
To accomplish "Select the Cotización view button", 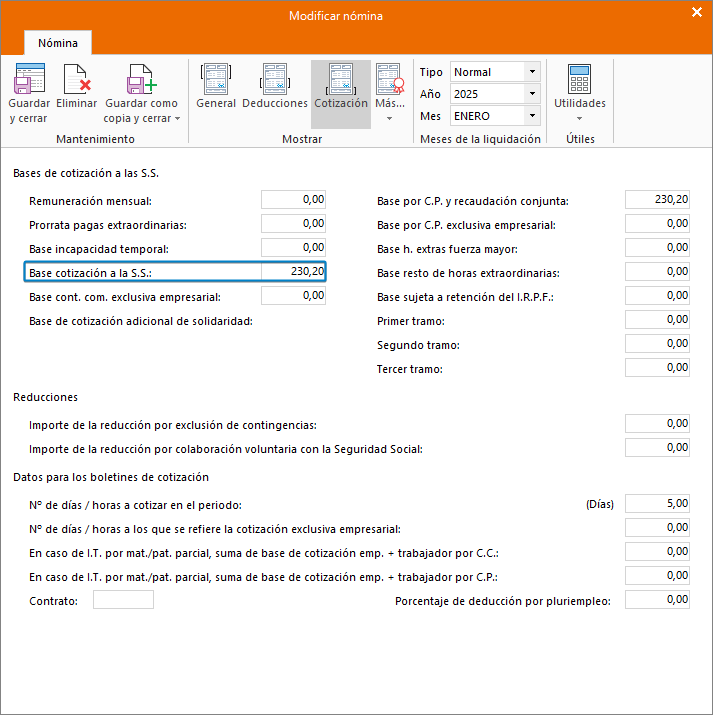I will [341, 93].
